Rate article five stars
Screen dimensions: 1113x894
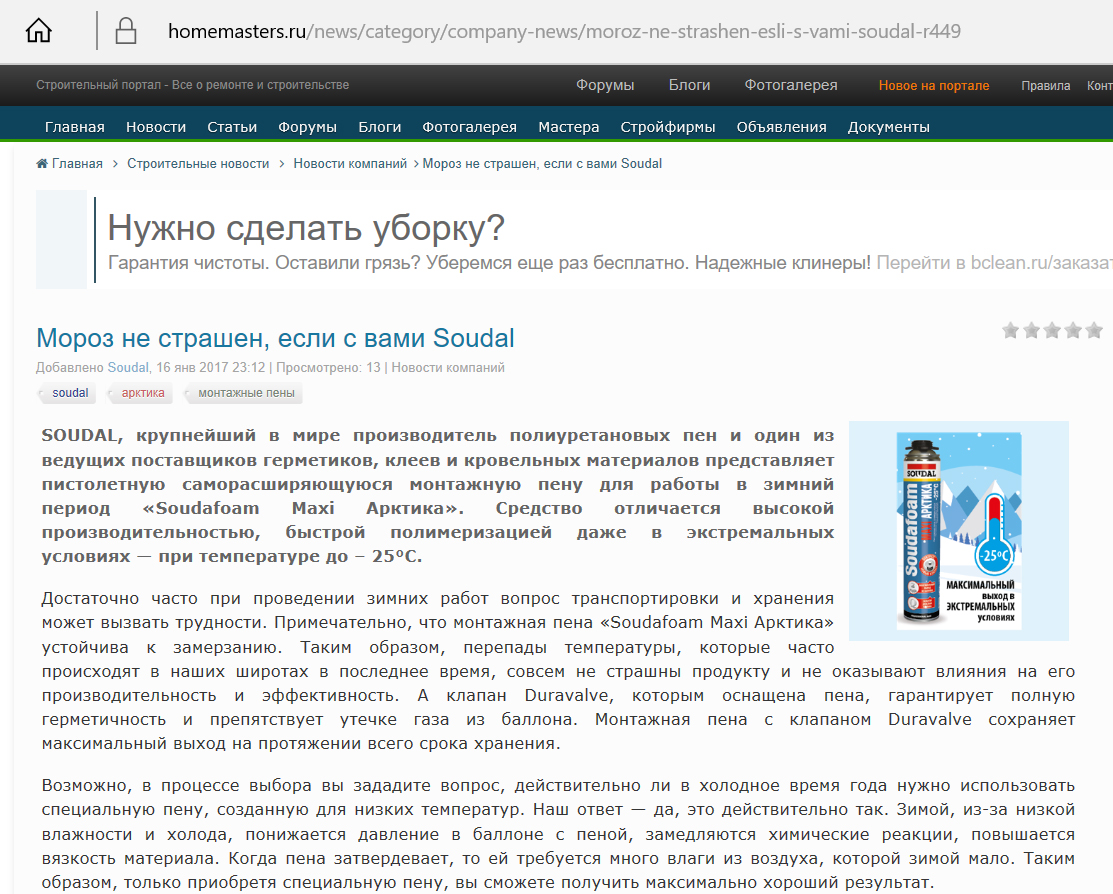click(1094, 330)
